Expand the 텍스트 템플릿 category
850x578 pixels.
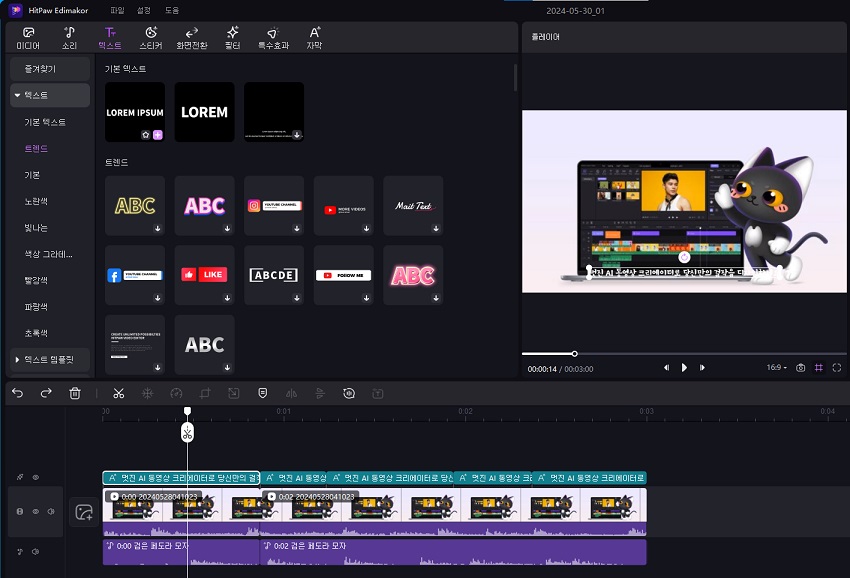(50, 358)
